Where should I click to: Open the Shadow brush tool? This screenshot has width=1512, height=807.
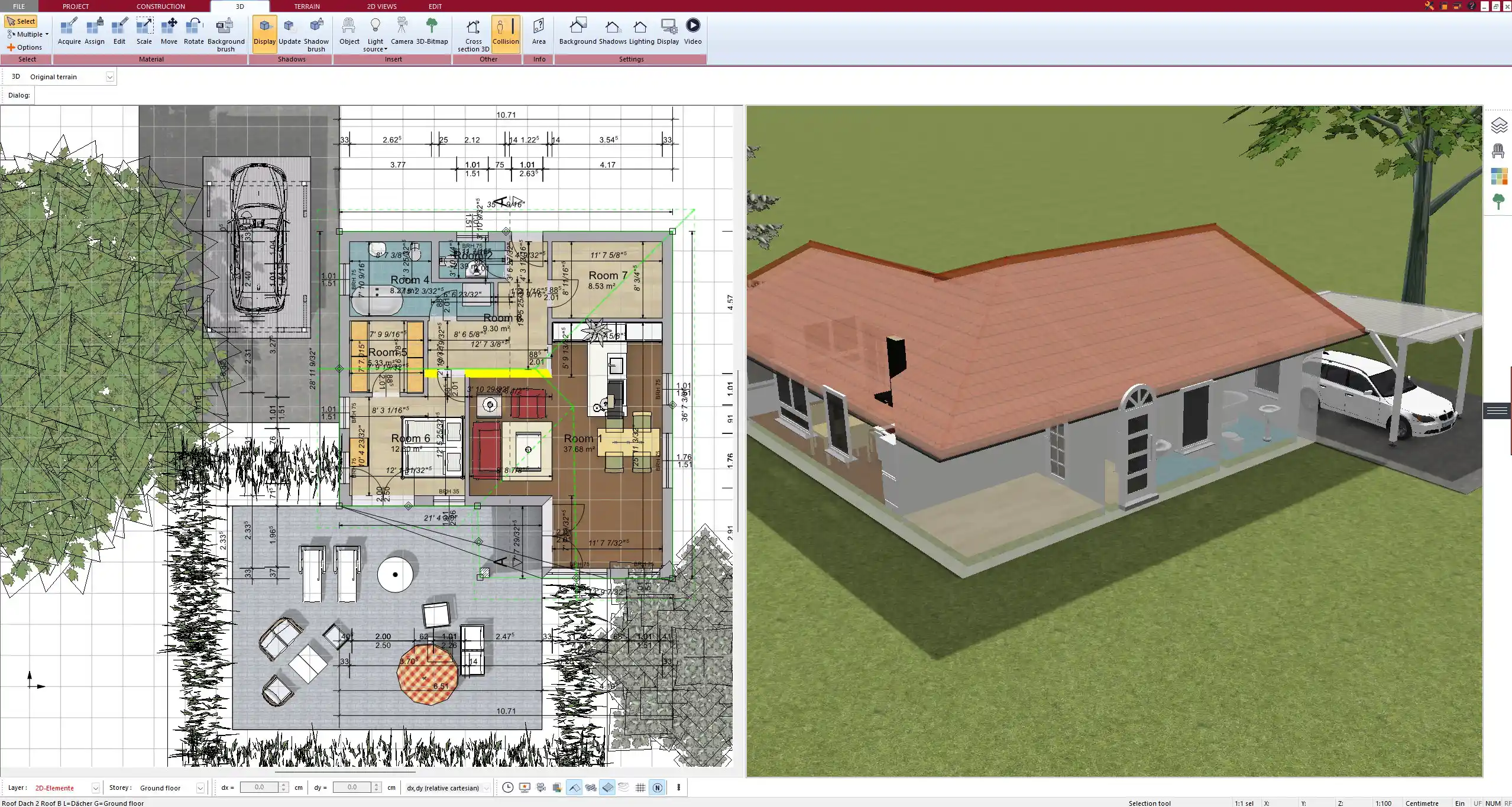coord(316,33)
